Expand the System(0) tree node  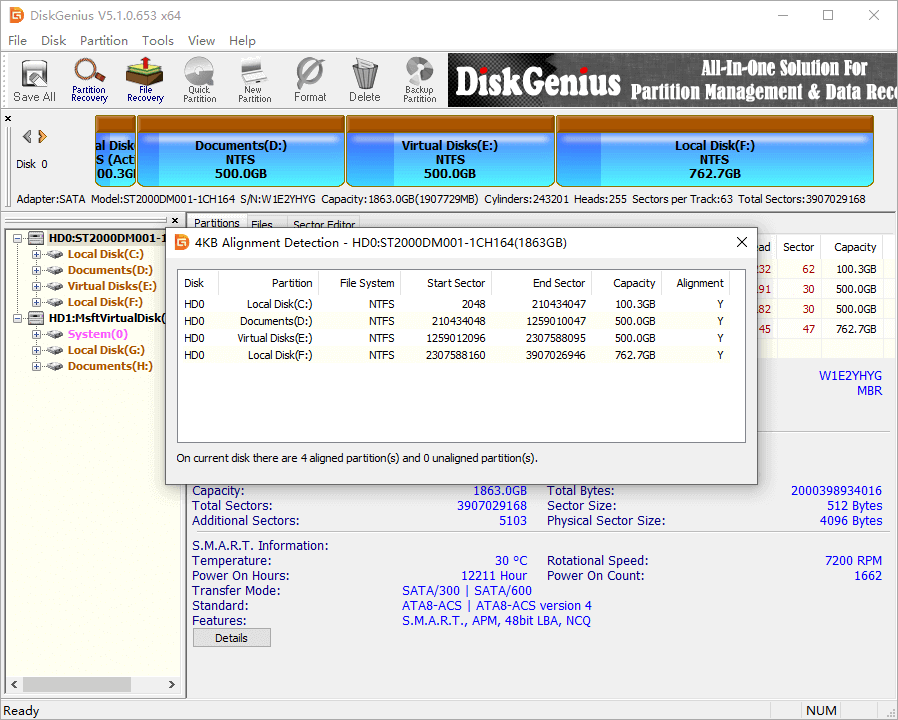click(x=37, y=334)
